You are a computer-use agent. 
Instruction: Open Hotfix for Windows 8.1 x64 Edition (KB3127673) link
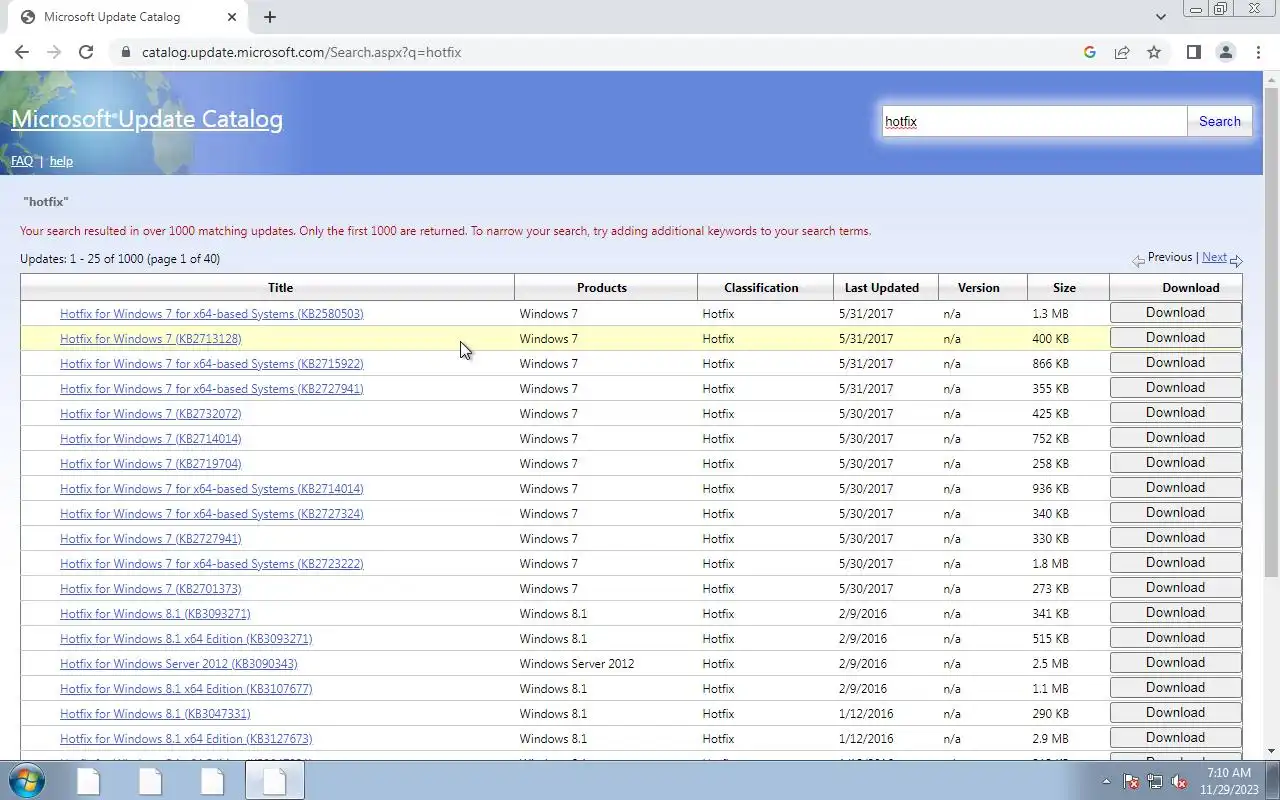186,739
